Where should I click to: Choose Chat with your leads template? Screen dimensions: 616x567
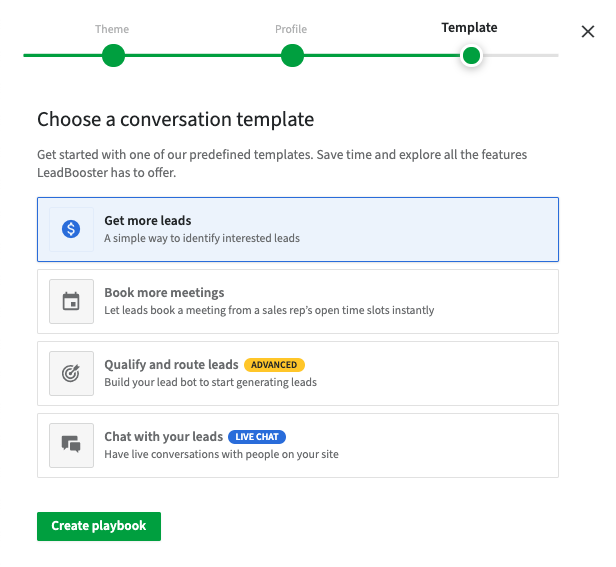tap(298, 445)
